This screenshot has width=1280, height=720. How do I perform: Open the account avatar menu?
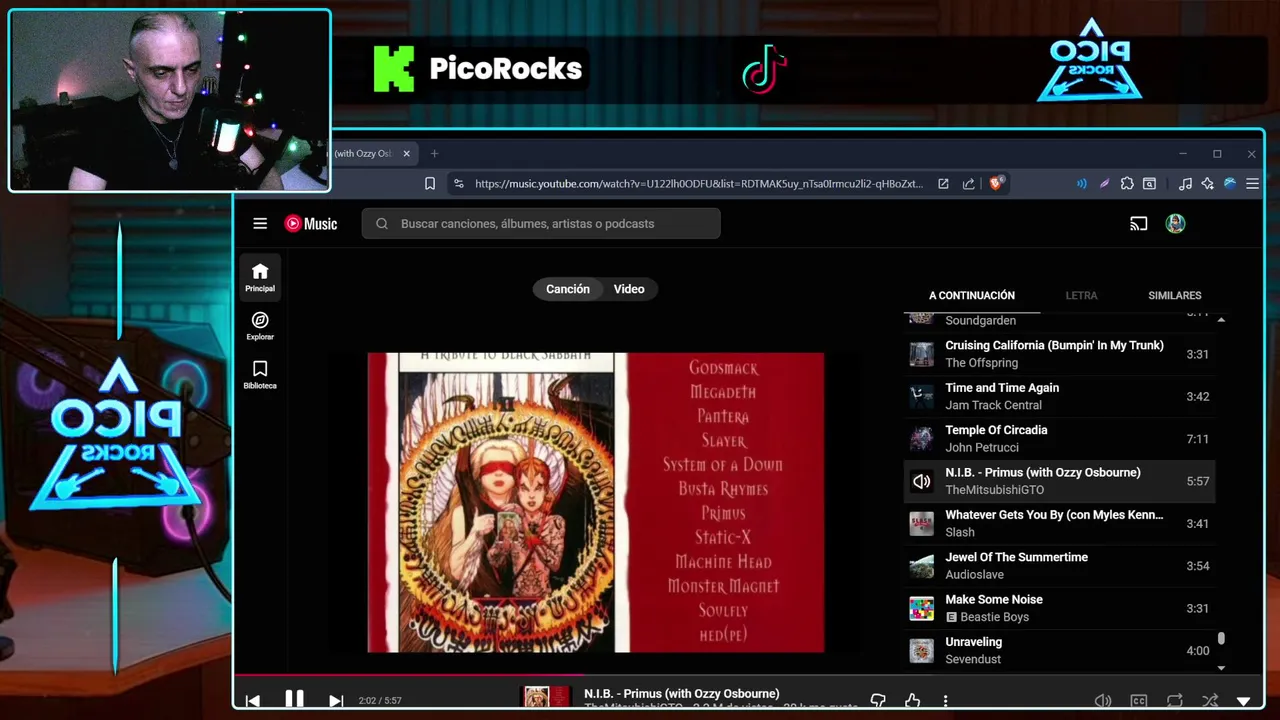coord(1175,224)
